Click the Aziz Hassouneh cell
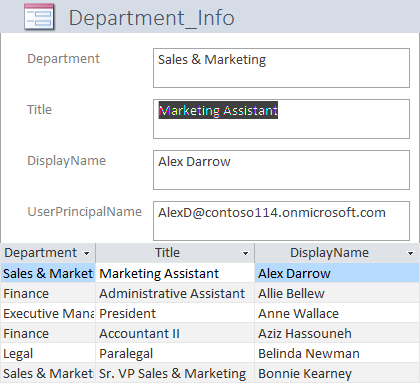This screenshot has width=420, height=384. pyautogui.click(x=337, y=333)
